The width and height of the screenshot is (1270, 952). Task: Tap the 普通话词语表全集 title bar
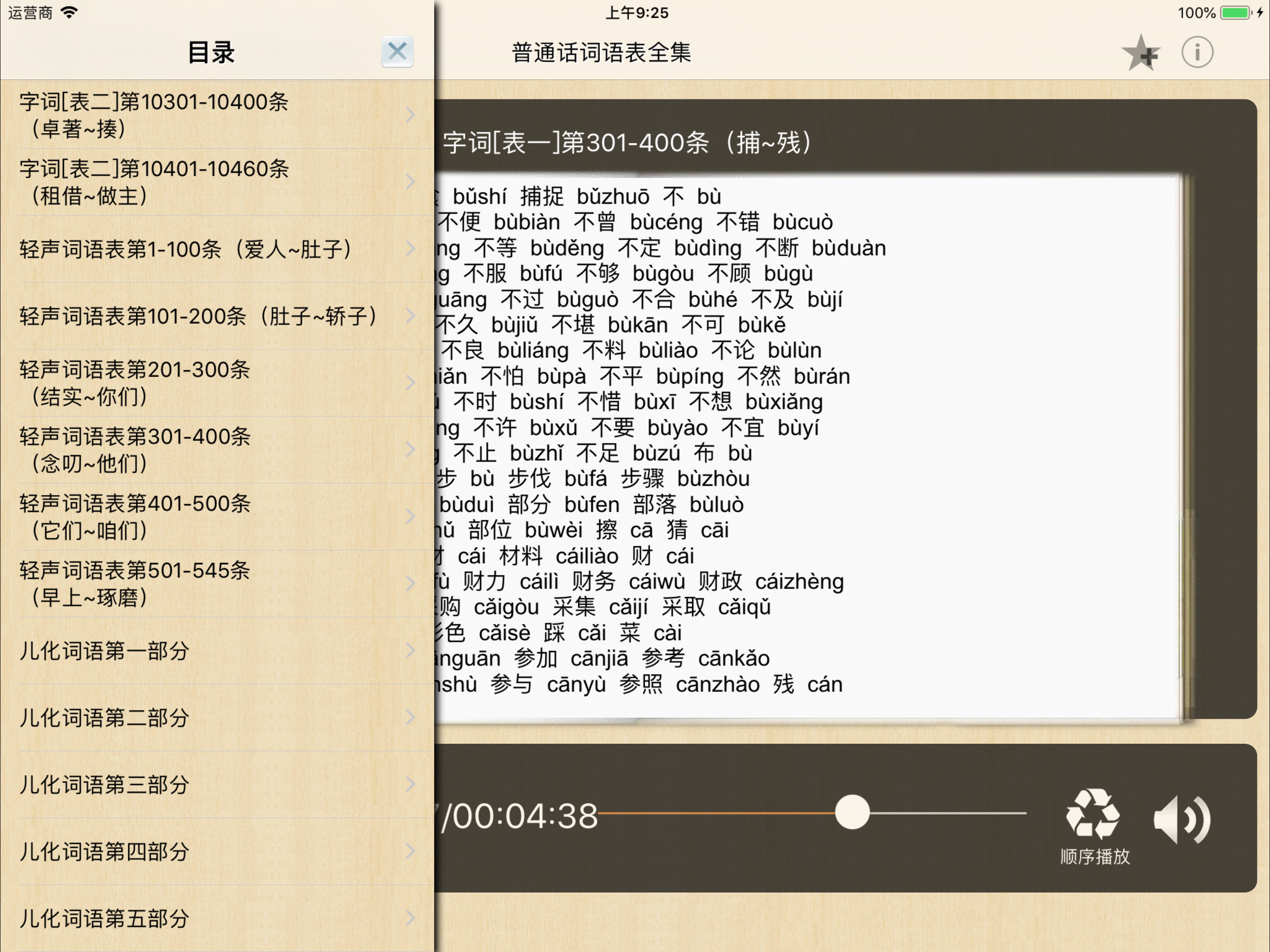[x=603, y=52]
